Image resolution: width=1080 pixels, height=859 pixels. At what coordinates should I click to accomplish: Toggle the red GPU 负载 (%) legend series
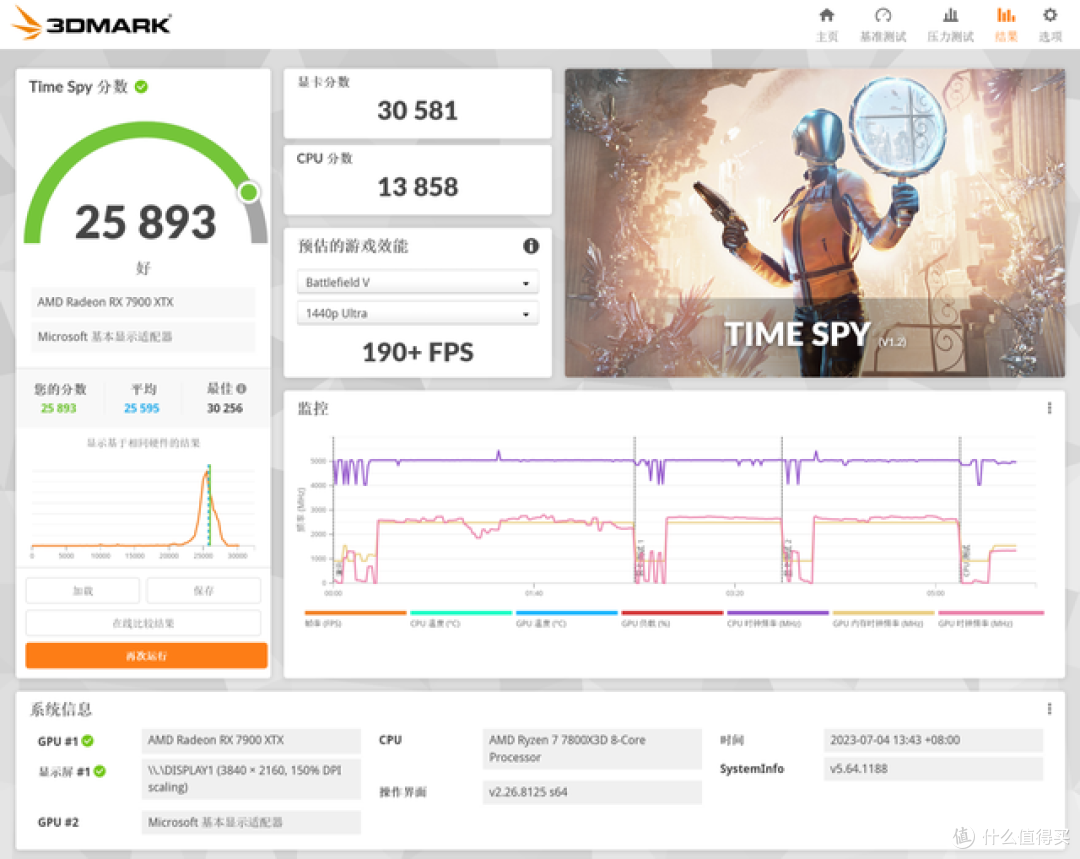(672, 619)
